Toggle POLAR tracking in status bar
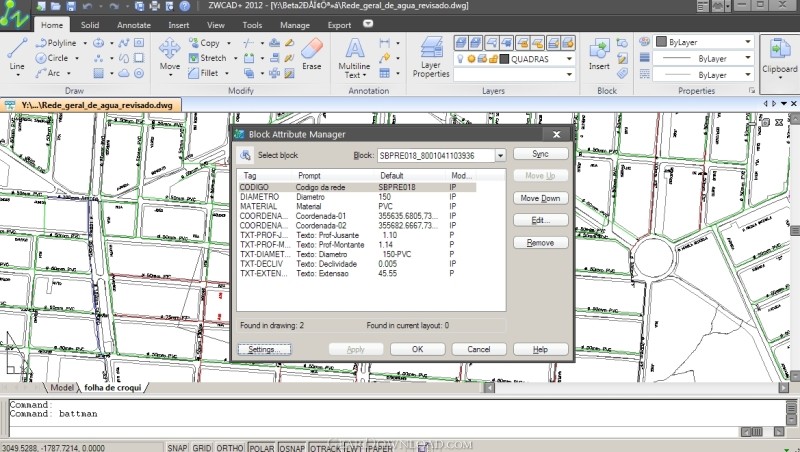The image size is (800, 452). pyautogui.click(x=262, y=447)
